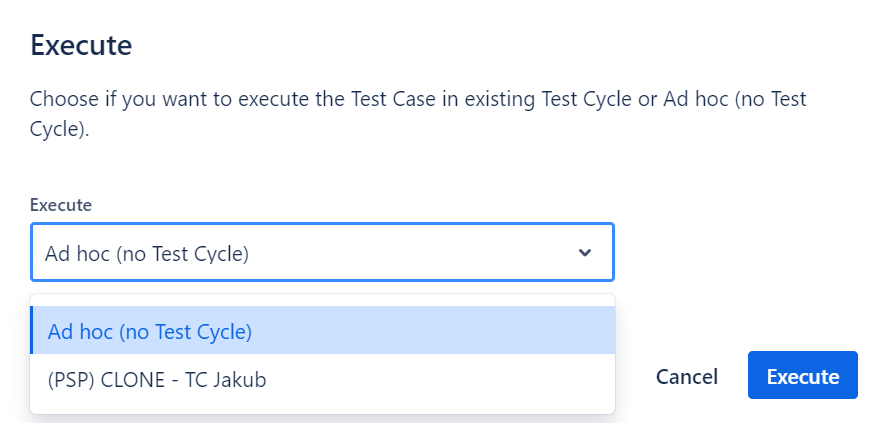Select the Ad hoc (no Test Cycle) option
This screenshot has width=886, height=423.
[150, 331]
